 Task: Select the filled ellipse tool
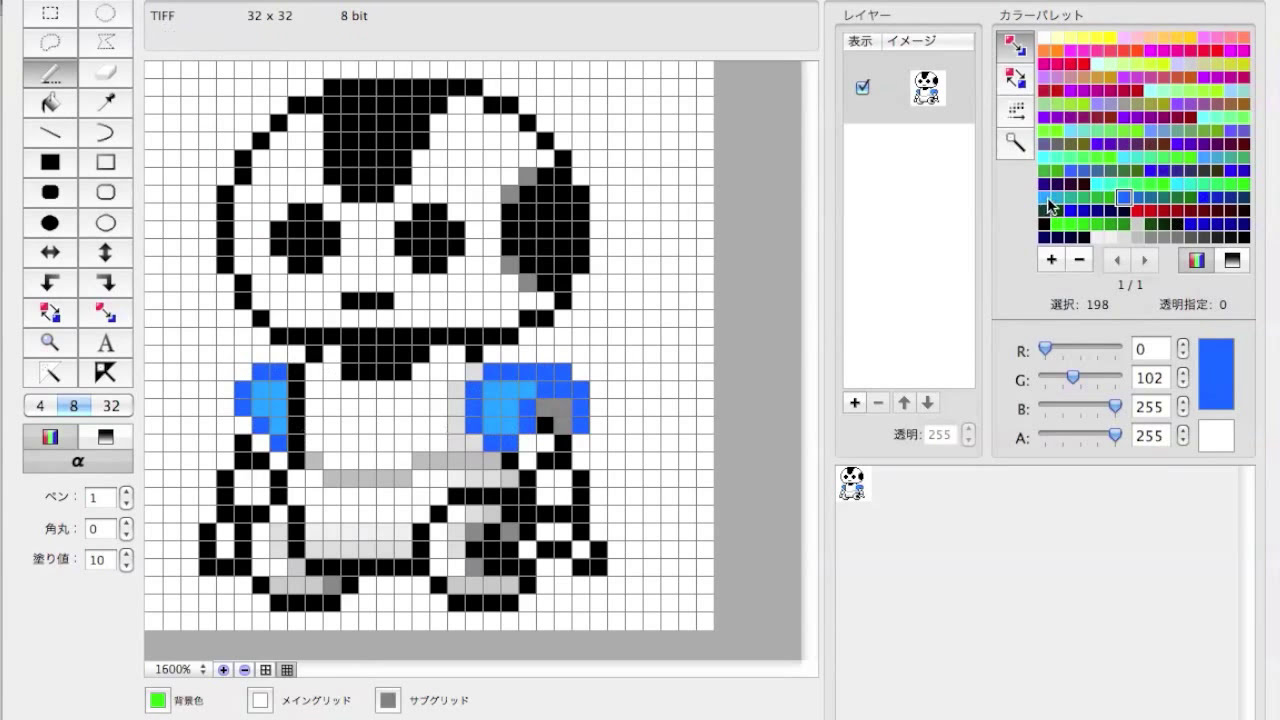50,223
